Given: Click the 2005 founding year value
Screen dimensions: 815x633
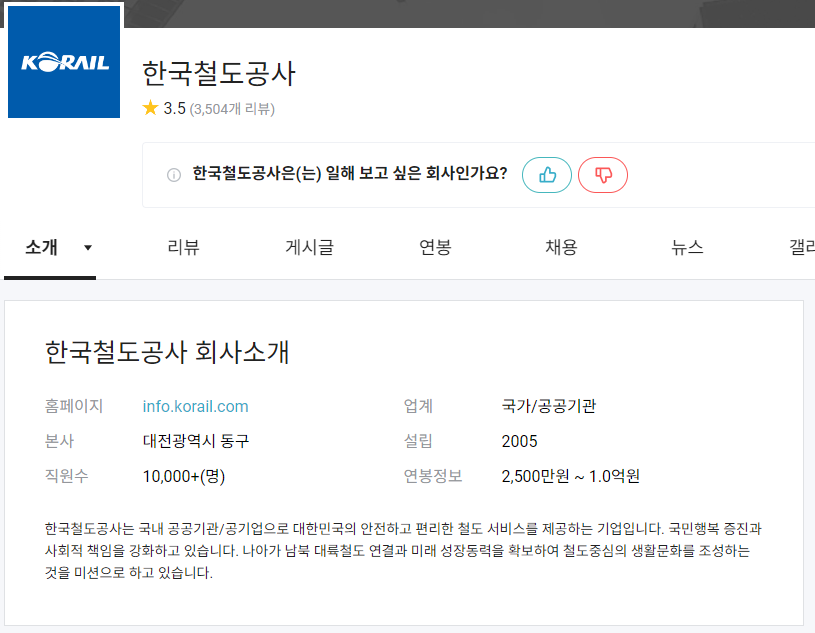Looking at the screenshot, I should 519,441.
